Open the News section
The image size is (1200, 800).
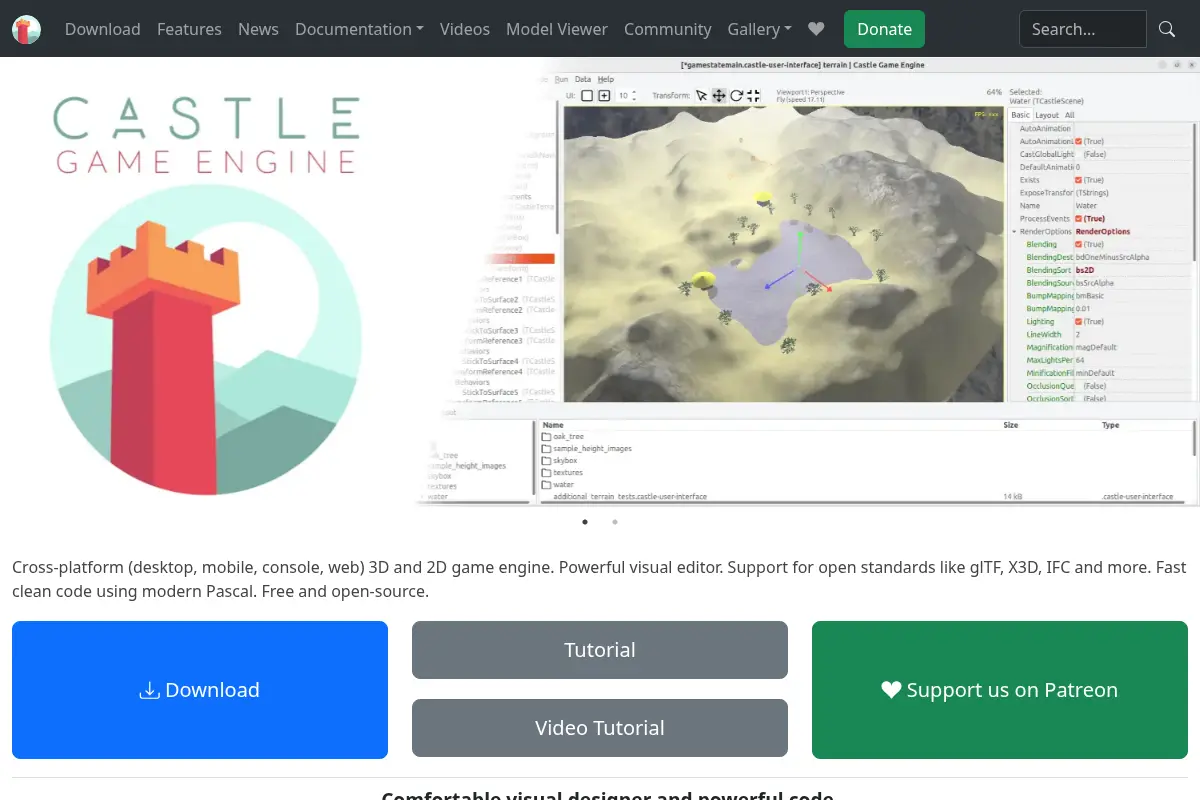[258, 29]
